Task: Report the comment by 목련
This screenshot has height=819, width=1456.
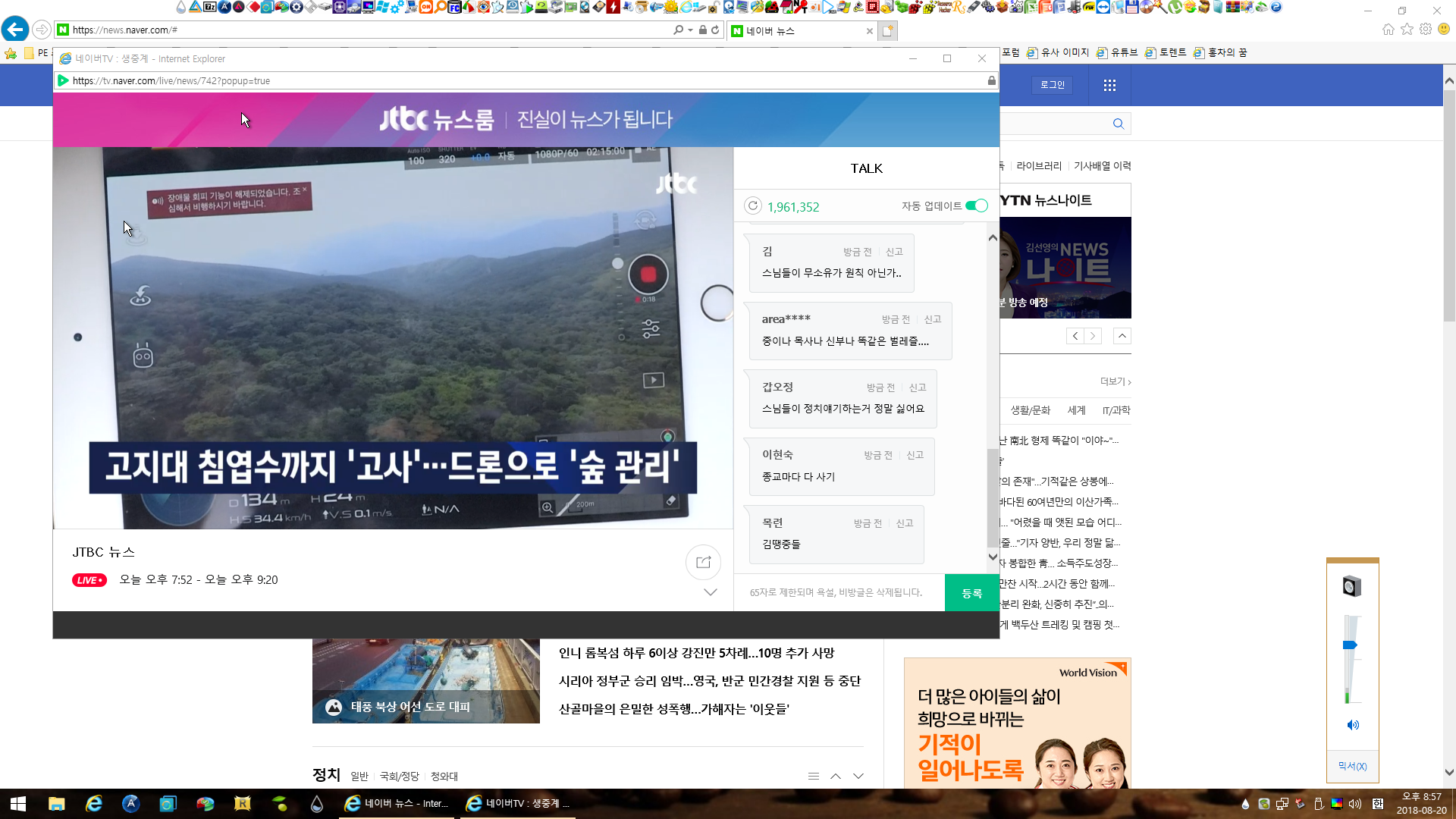Action: pos(905,523)
